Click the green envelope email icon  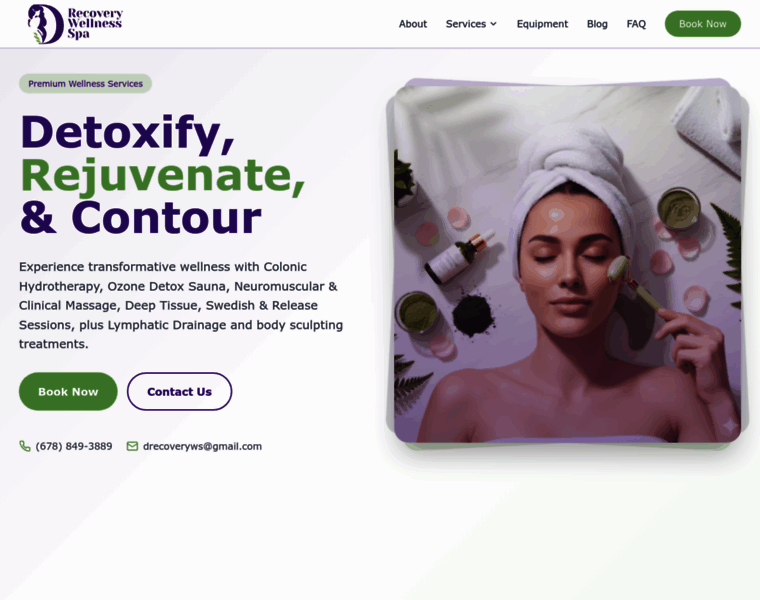click(132, 446)
